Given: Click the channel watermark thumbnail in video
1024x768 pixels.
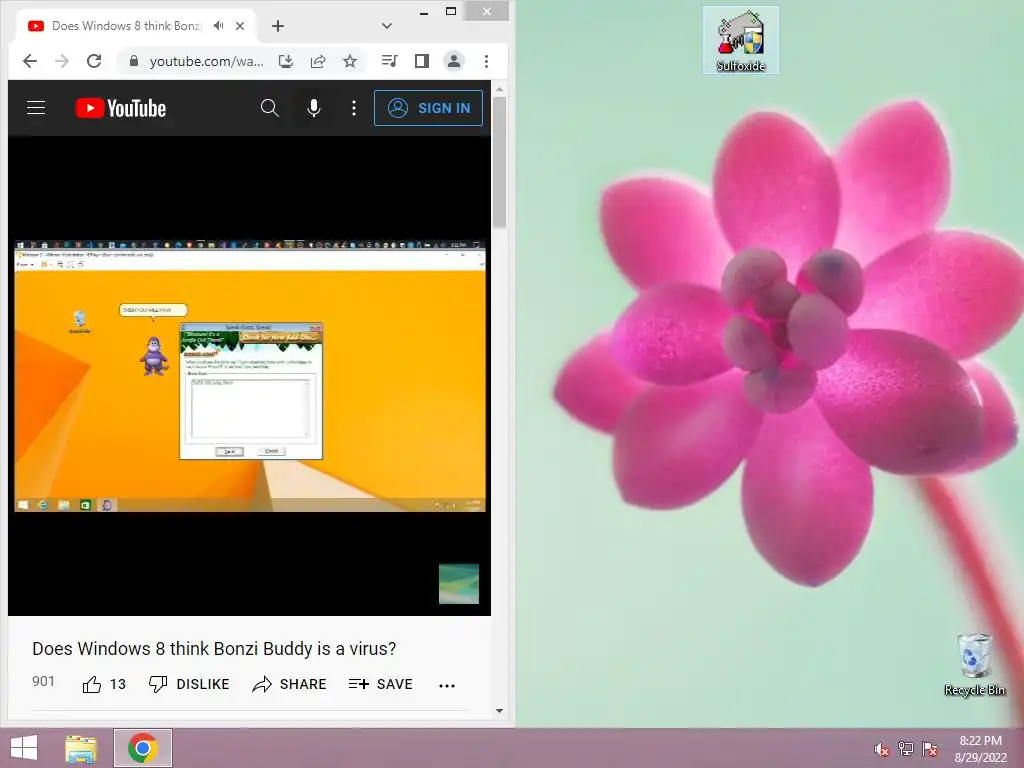Looking at the screenshot, I should (x=458, y=584).
